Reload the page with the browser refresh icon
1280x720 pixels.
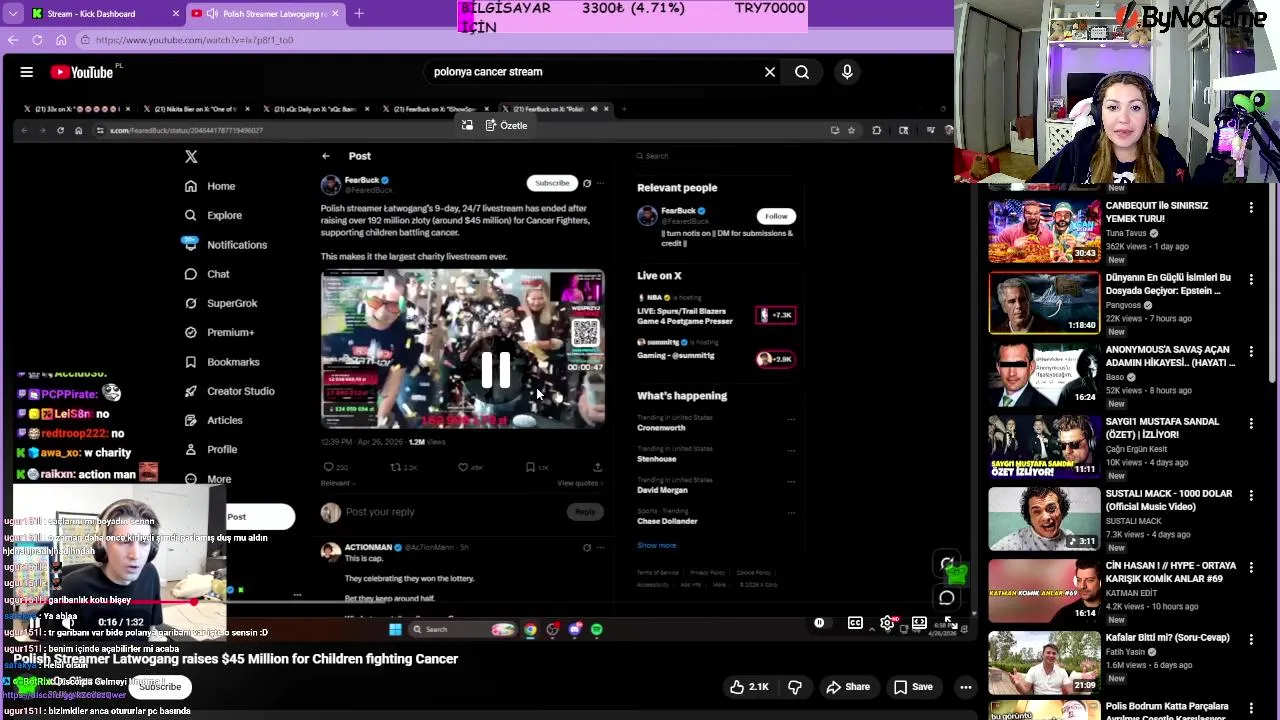pyautogui.click(x=37, y=40)
